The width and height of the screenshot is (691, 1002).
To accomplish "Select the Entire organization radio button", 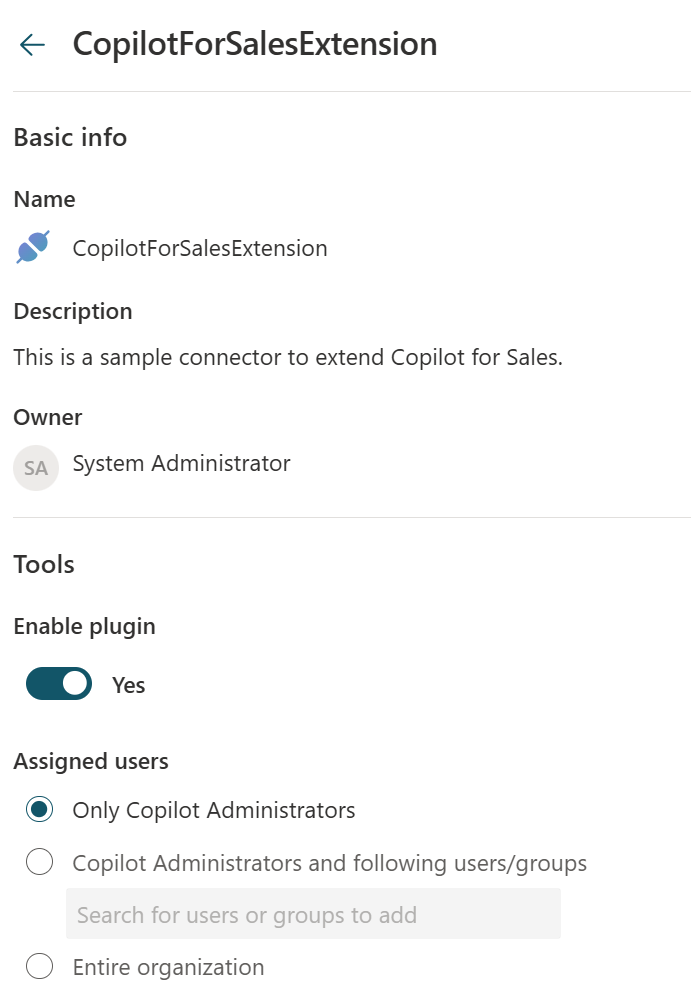I will [40, 967].
